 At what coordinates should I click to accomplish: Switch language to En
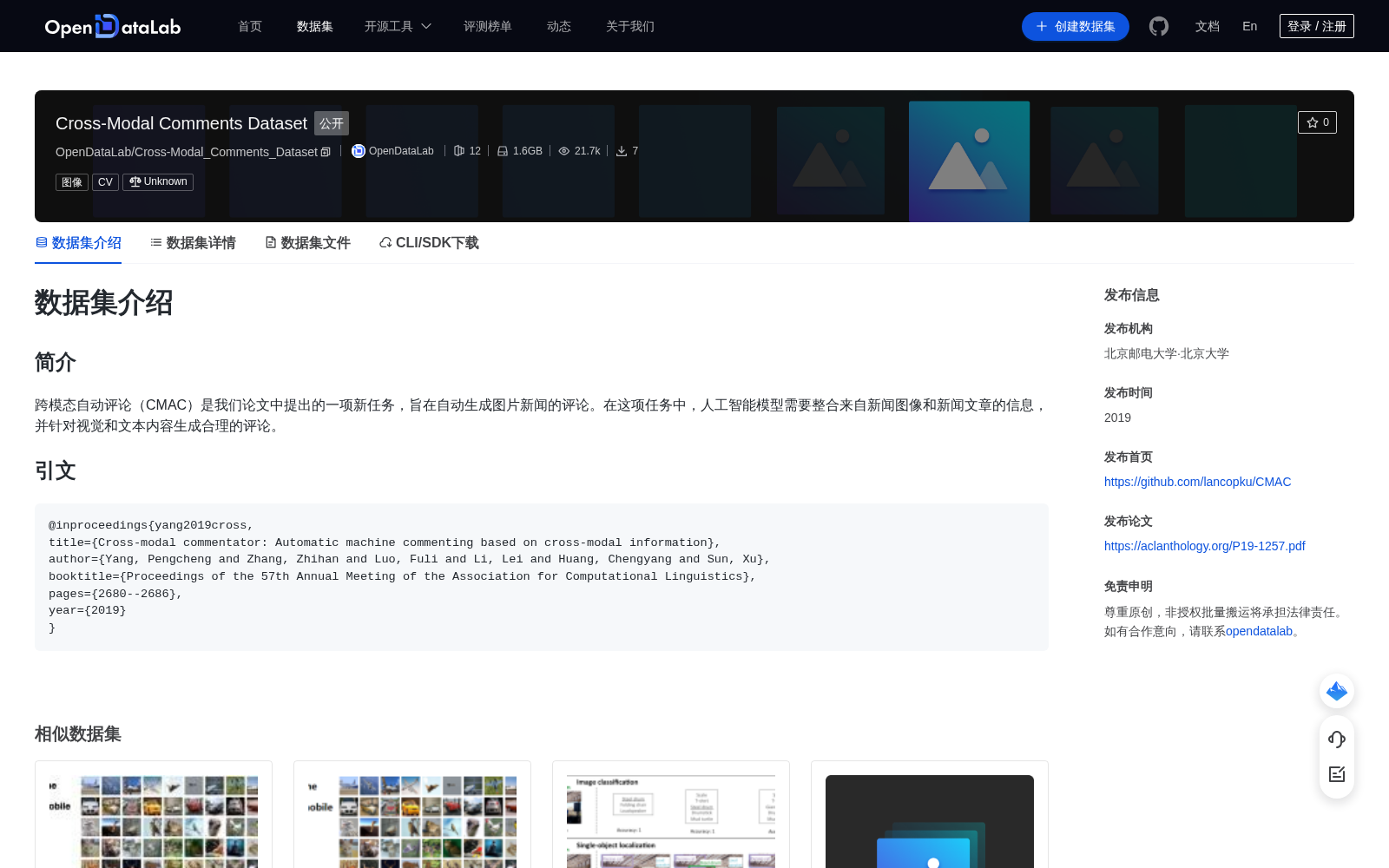point(1250,26)
